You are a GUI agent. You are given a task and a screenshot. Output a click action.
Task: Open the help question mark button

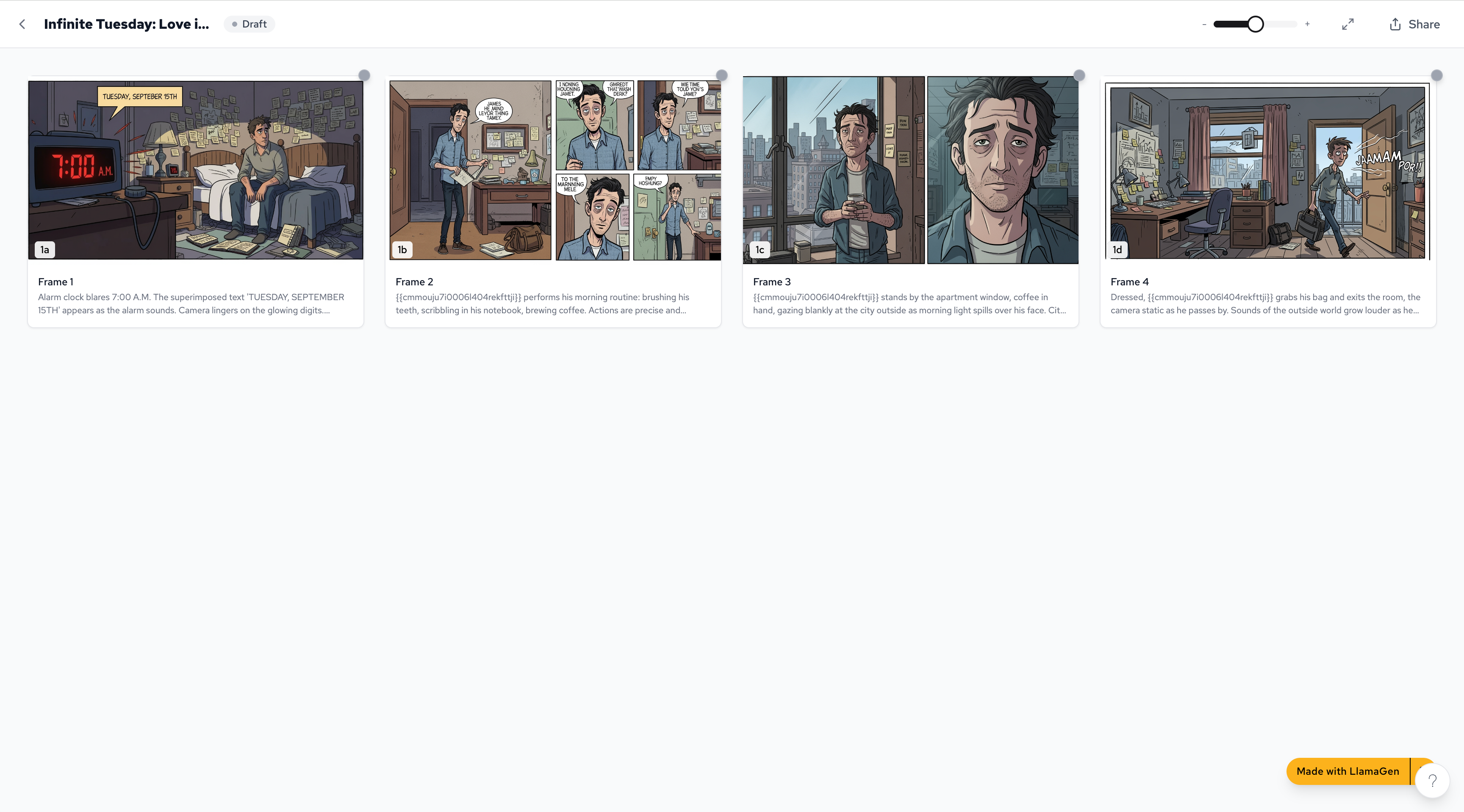tap(1432, 782)
